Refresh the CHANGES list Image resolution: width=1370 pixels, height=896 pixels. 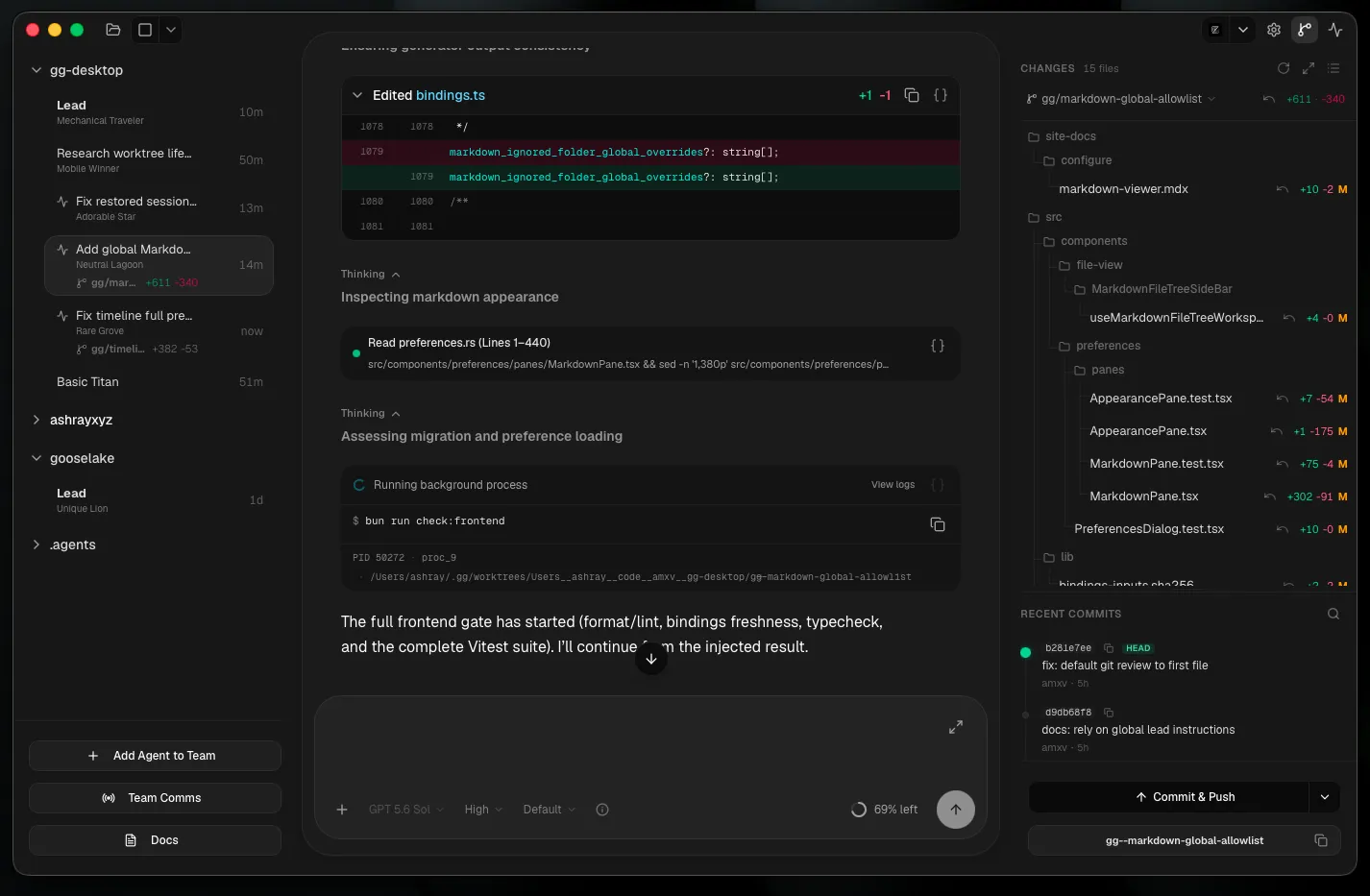[x=1284, y=68]
